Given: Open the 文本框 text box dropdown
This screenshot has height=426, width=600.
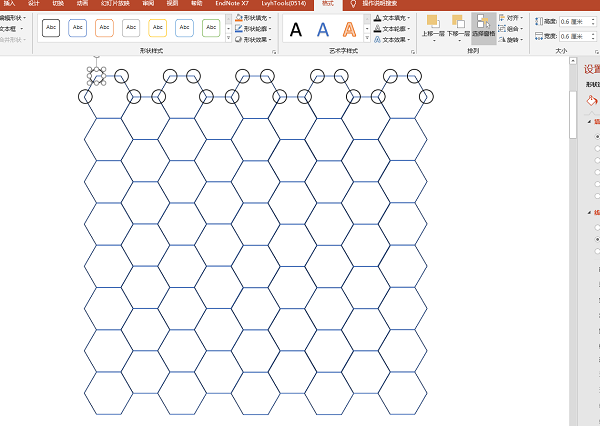Looking at the screenshot, I should point(11,29).
